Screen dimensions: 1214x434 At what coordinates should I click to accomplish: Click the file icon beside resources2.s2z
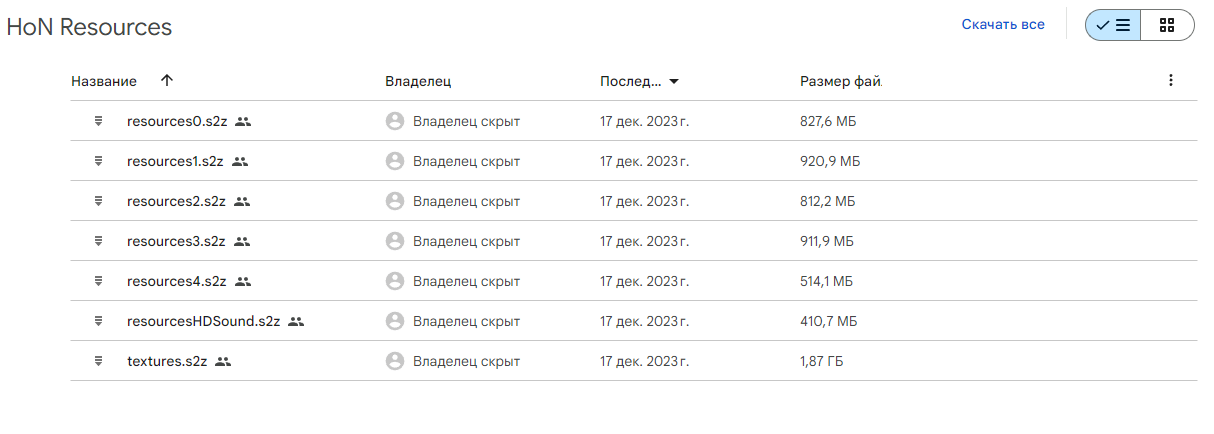pos(98,201)
